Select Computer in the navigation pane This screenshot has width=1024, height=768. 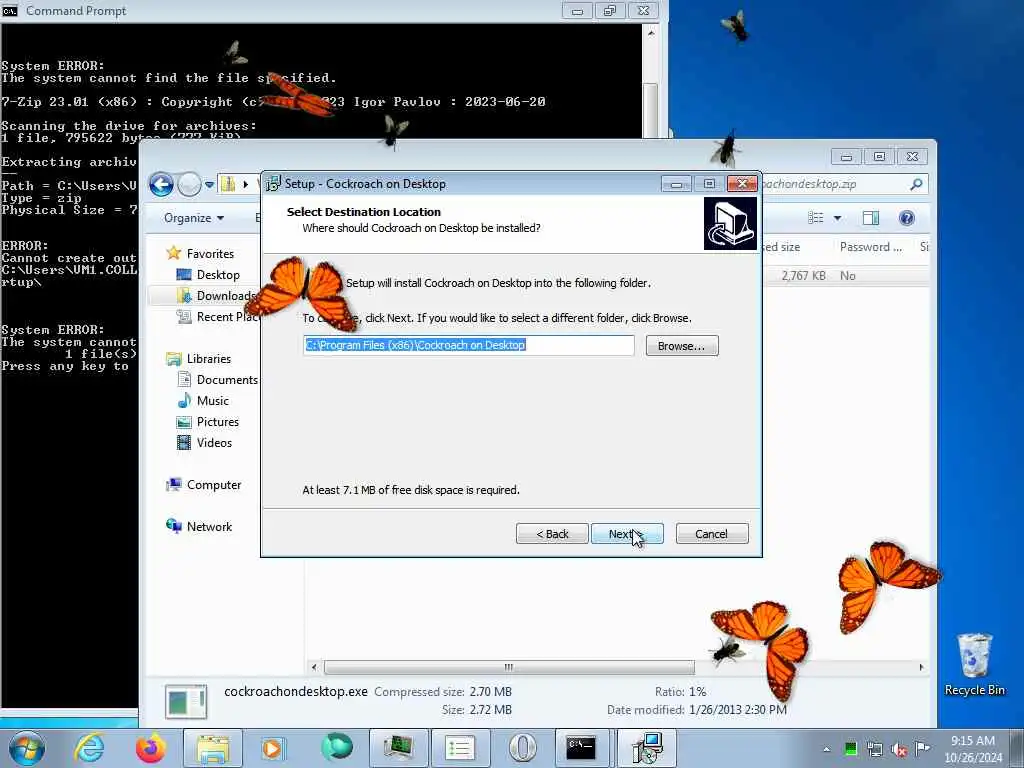click(214, 485)
